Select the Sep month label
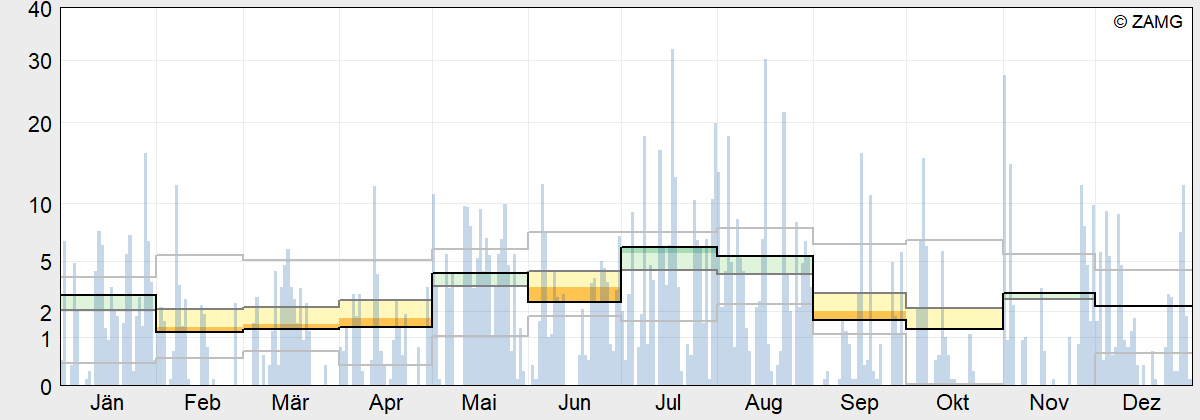Screen dimensions: 1200x420 click(859, 403)
